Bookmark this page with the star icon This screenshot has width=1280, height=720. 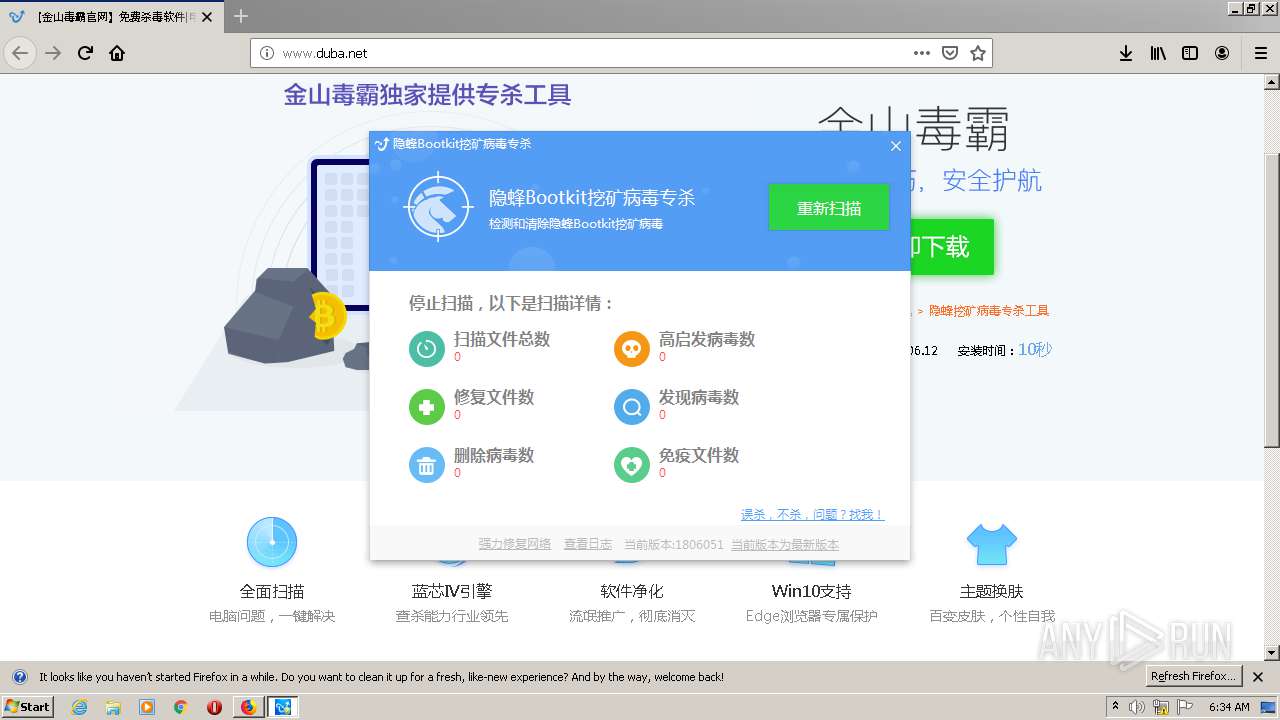point(978,53)
